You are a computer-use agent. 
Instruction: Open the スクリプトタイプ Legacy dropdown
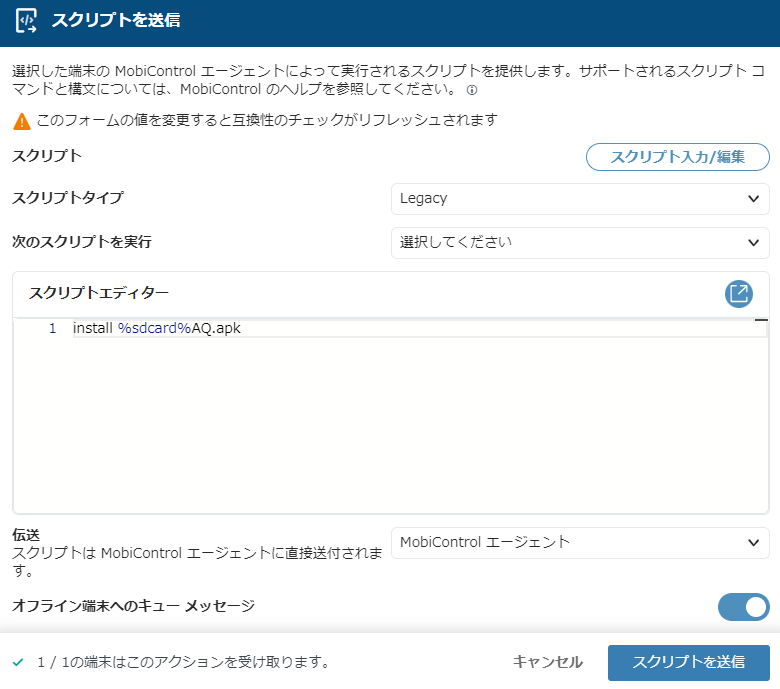pyautogui.click(x=580, y=198)
